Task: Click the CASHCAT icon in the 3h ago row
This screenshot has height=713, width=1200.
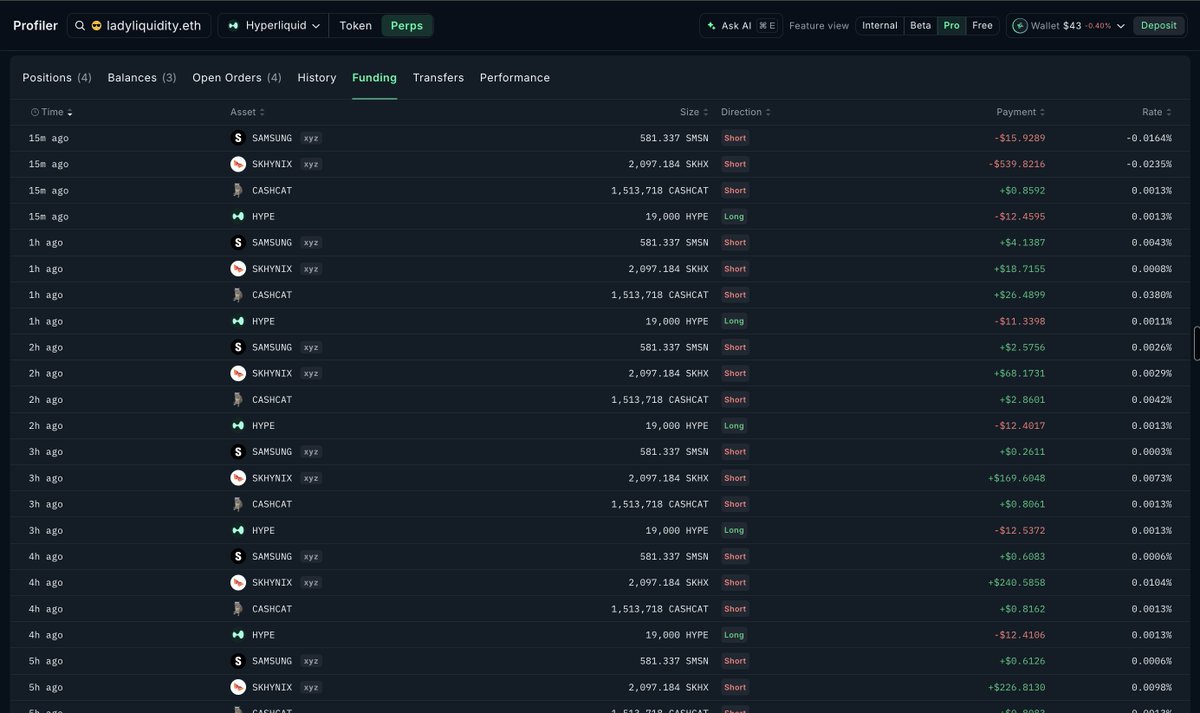Action: pos(238,504)
